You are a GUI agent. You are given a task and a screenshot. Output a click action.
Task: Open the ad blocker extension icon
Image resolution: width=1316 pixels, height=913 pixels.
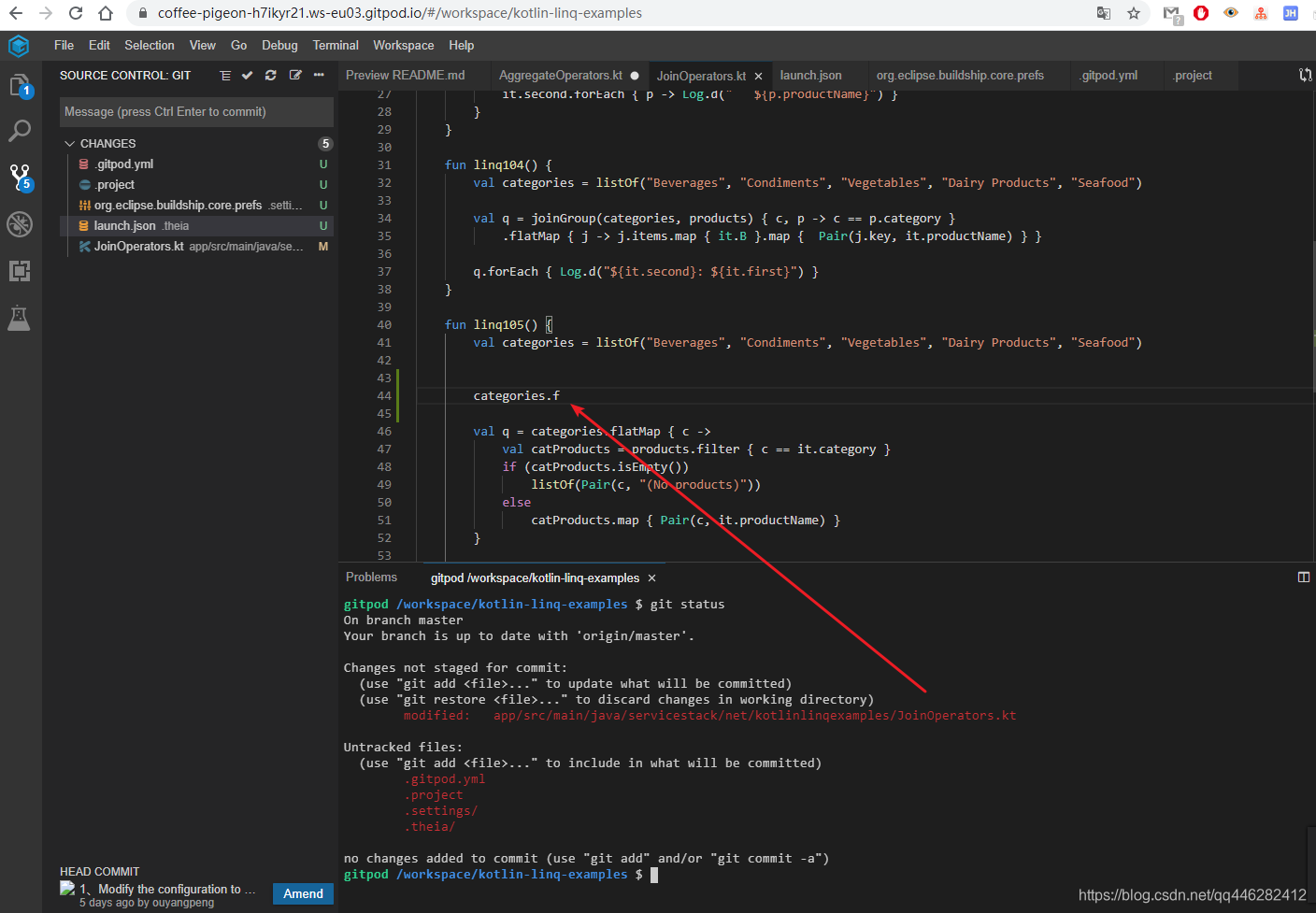point(1202,13)
